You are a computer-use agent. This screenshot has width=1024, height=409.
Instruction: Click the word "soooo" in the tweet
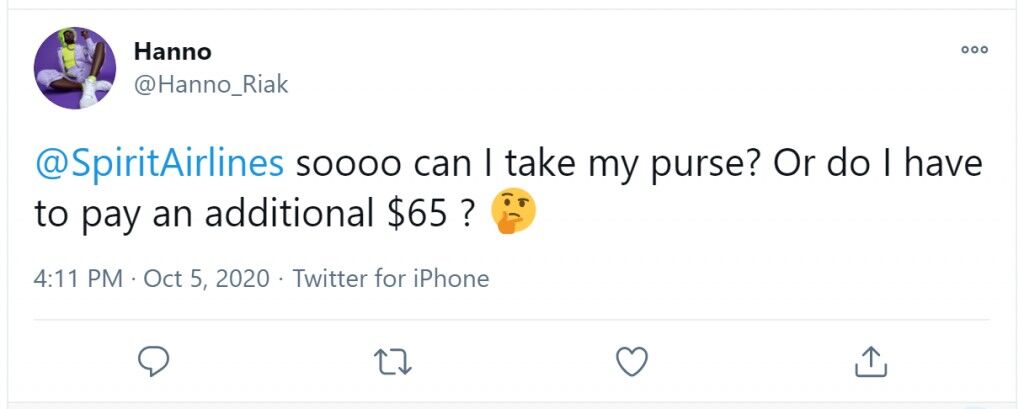click(x=348, y=167)
